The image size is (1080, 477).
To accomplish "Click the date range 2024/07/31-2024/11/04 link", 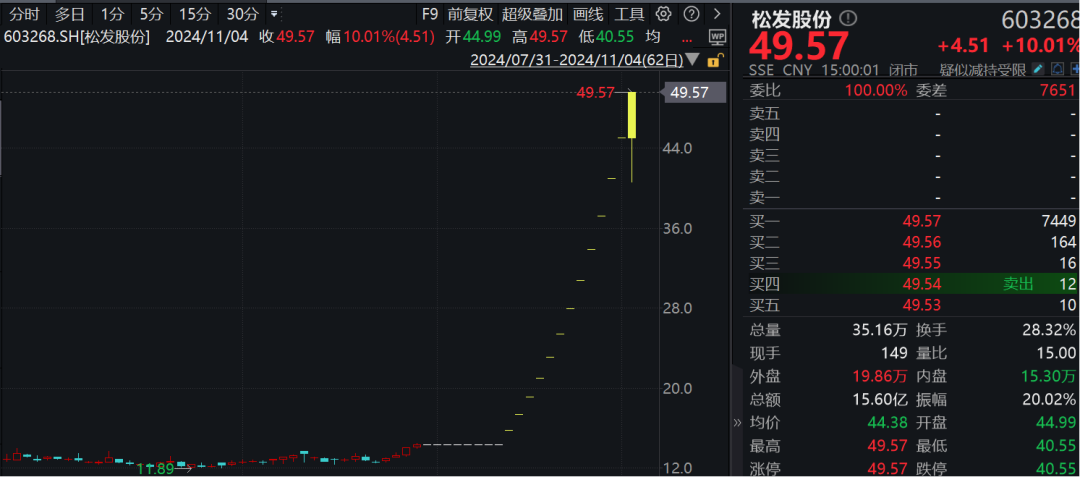I will tap(577, 61).
